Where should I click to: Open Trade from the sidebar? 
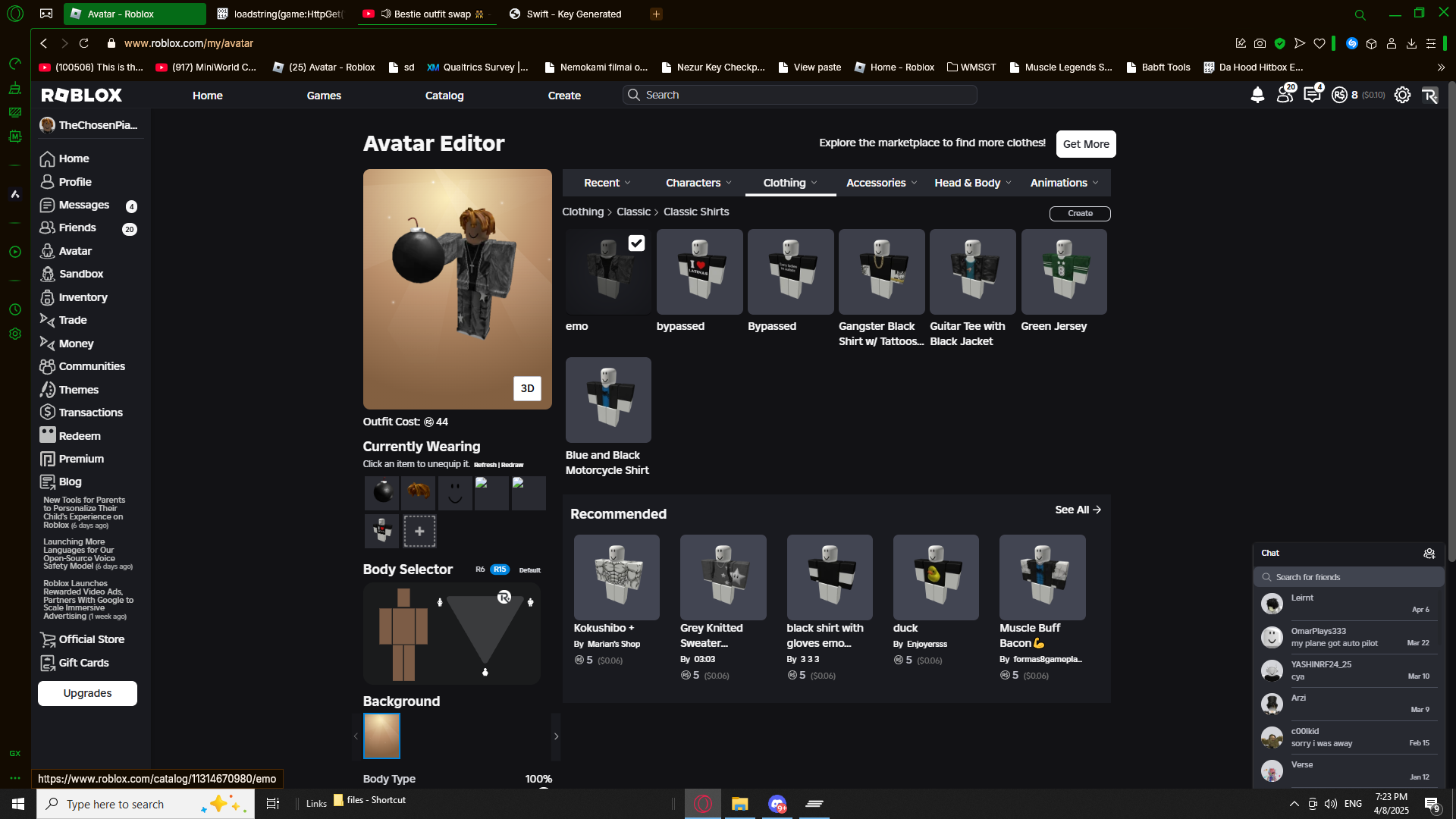[73, 320]
